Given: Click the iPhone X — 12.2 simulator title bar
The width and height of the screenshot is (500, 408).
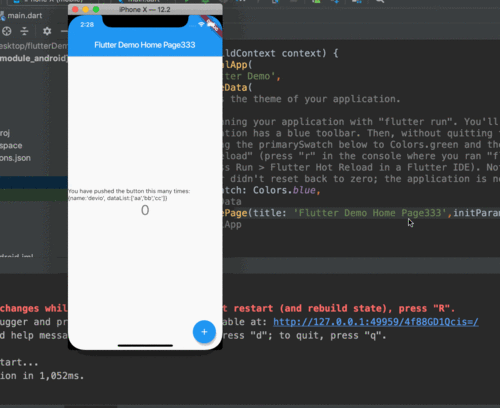Looking at the screenshot, I should point(145,9).
